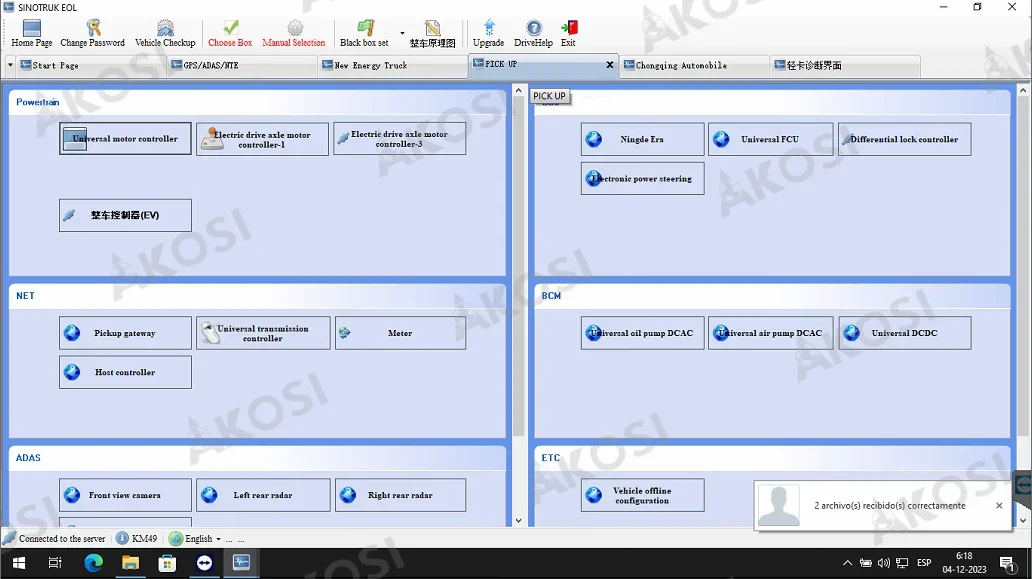Click the SINOTRUK EOL taskbar icon
Screen dimensions: 1032x579
point(241,563)
